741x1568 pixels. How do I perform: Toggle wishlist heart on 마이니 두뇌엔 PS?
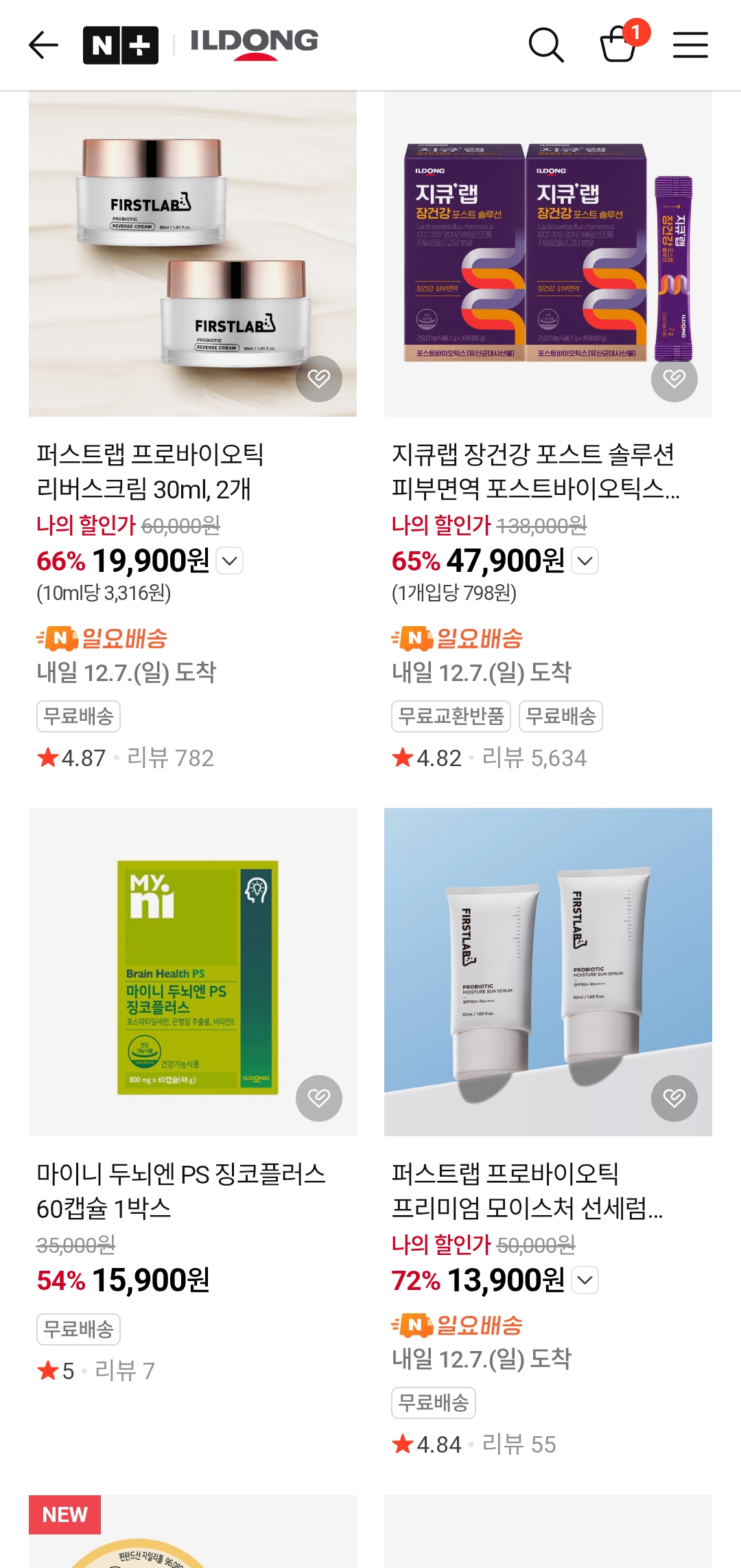point(319,1098)
